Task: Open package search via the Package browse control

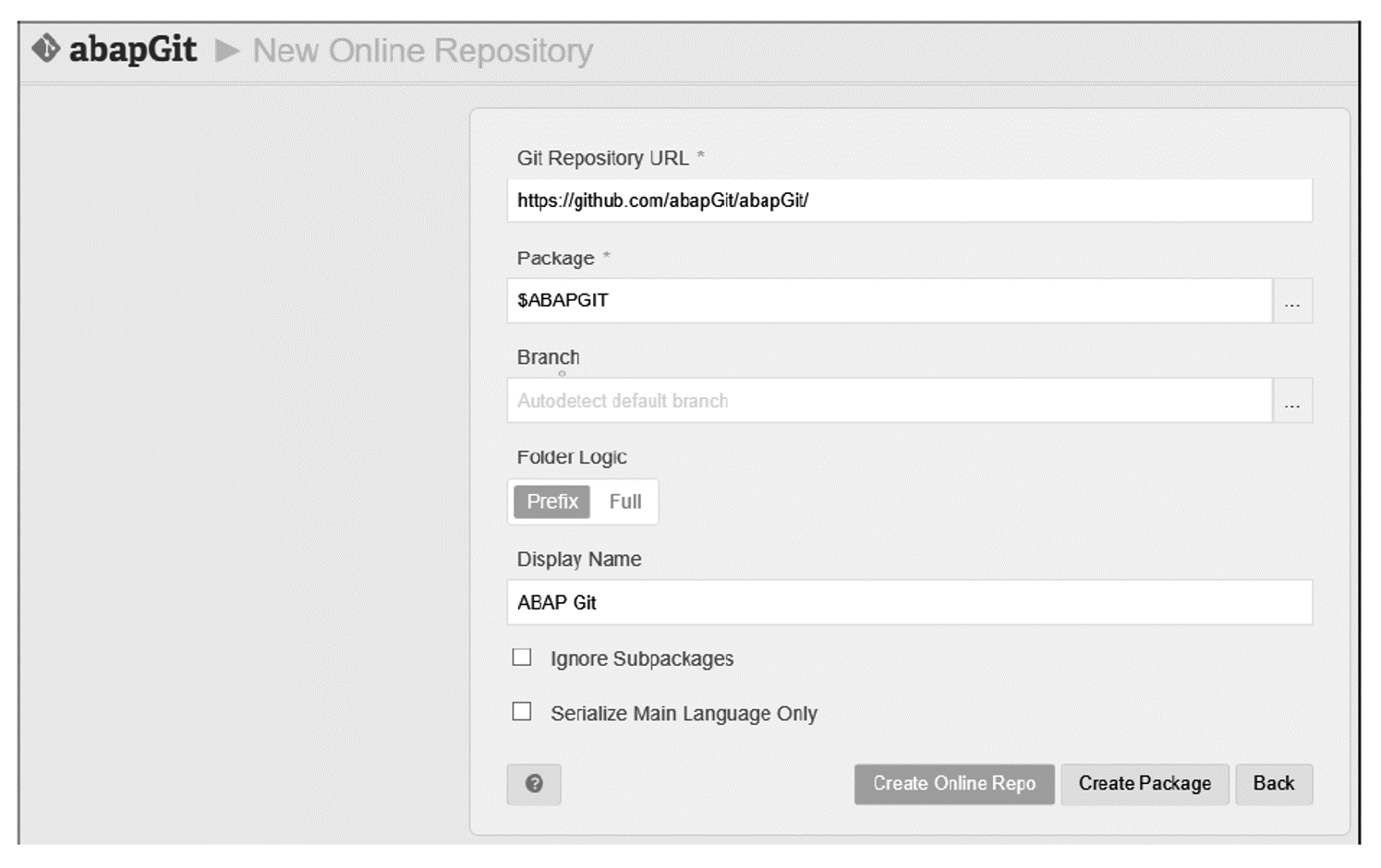Action: pos(1292,300)
